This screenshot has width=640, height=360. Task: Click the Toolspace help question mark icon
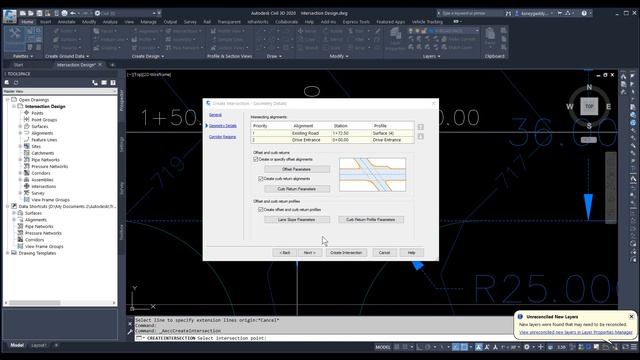pyautogui.click(x=113, y=82)
